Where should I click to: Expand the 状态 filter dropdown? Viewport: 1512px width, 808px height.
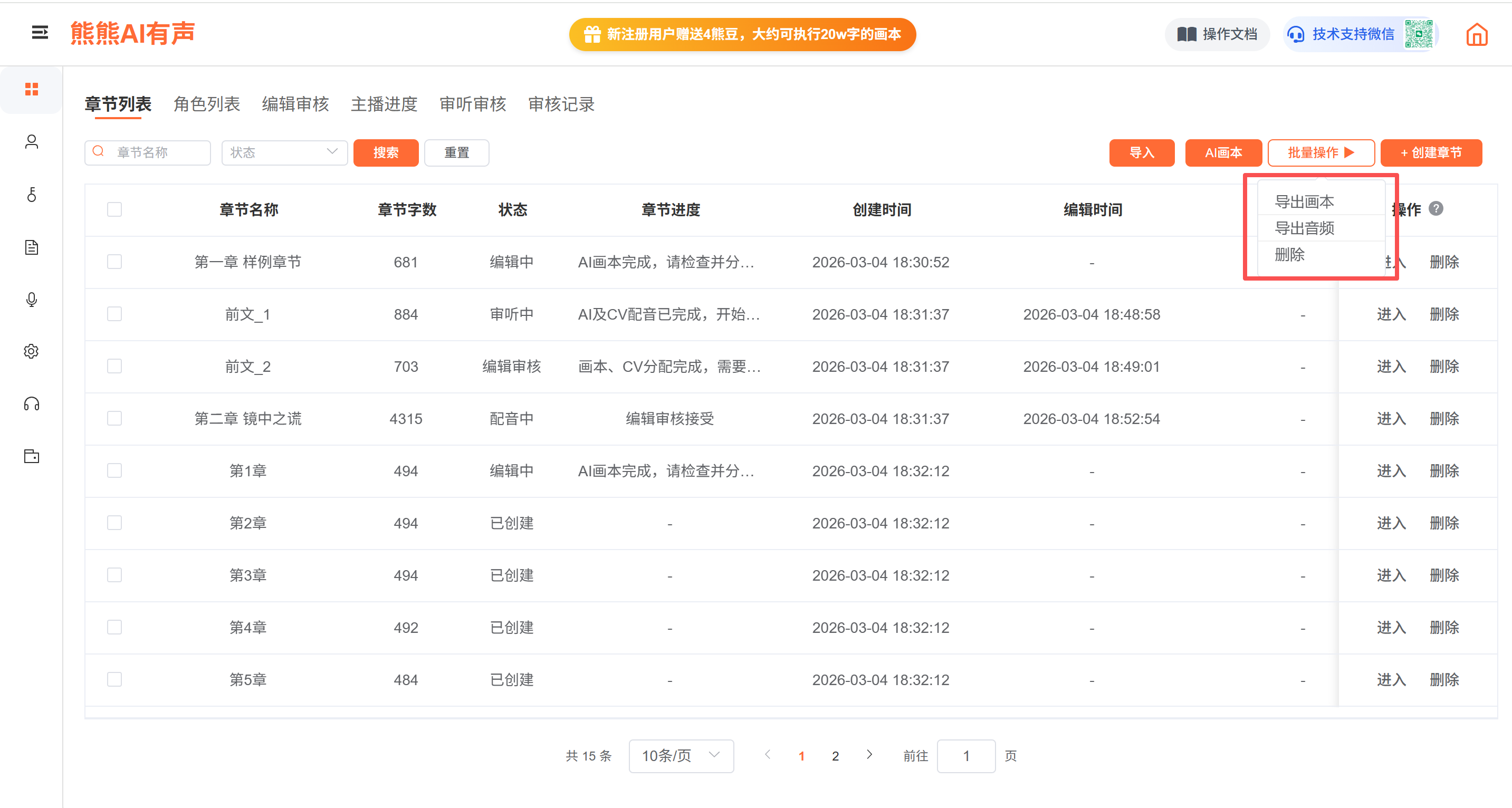coord(284,152)
